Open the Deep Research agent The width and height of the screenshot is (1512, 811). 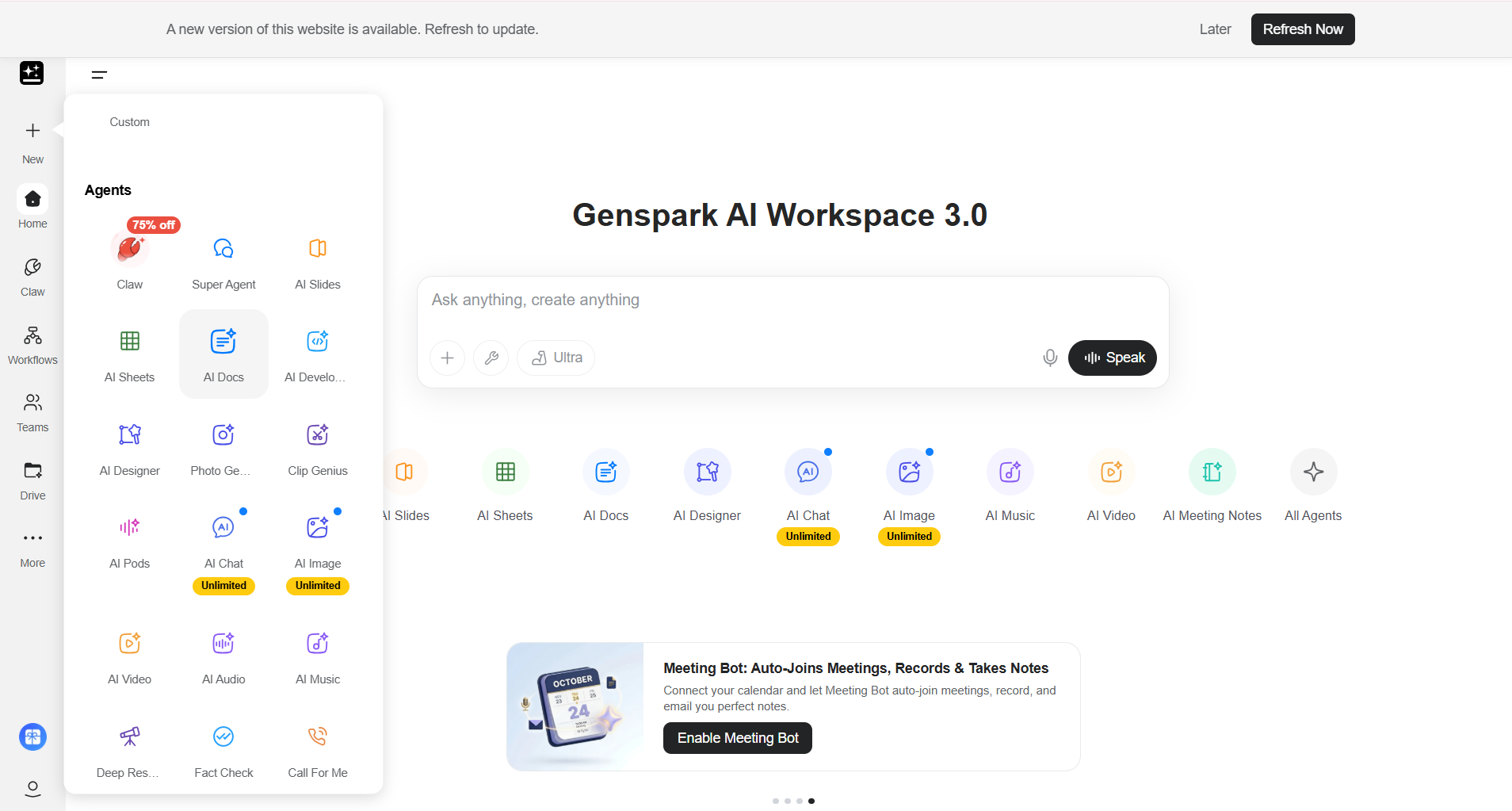click(x=129, y=736)
